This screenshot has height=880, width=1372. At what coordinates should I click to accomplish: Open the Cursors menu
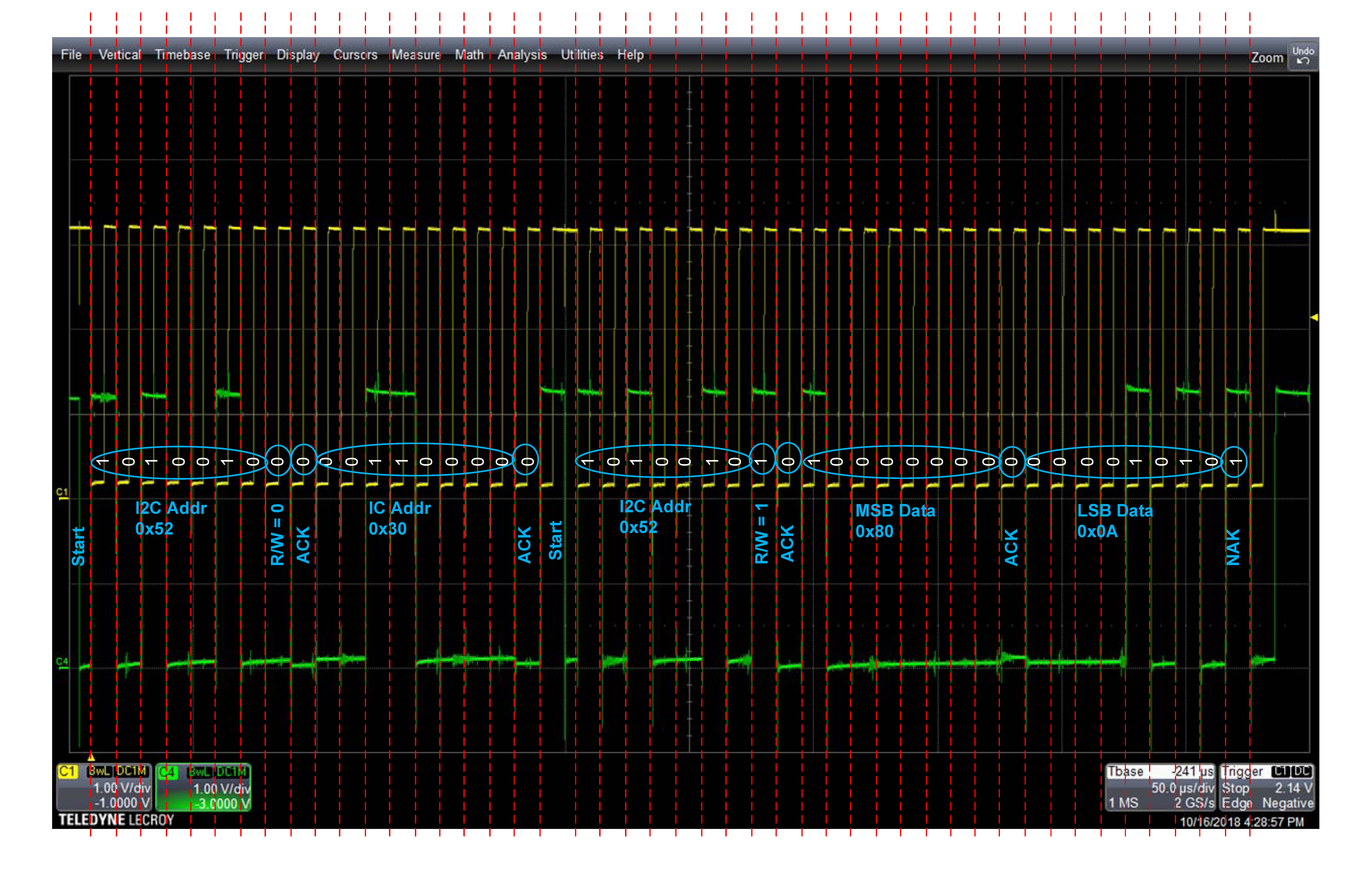point(356,55)
